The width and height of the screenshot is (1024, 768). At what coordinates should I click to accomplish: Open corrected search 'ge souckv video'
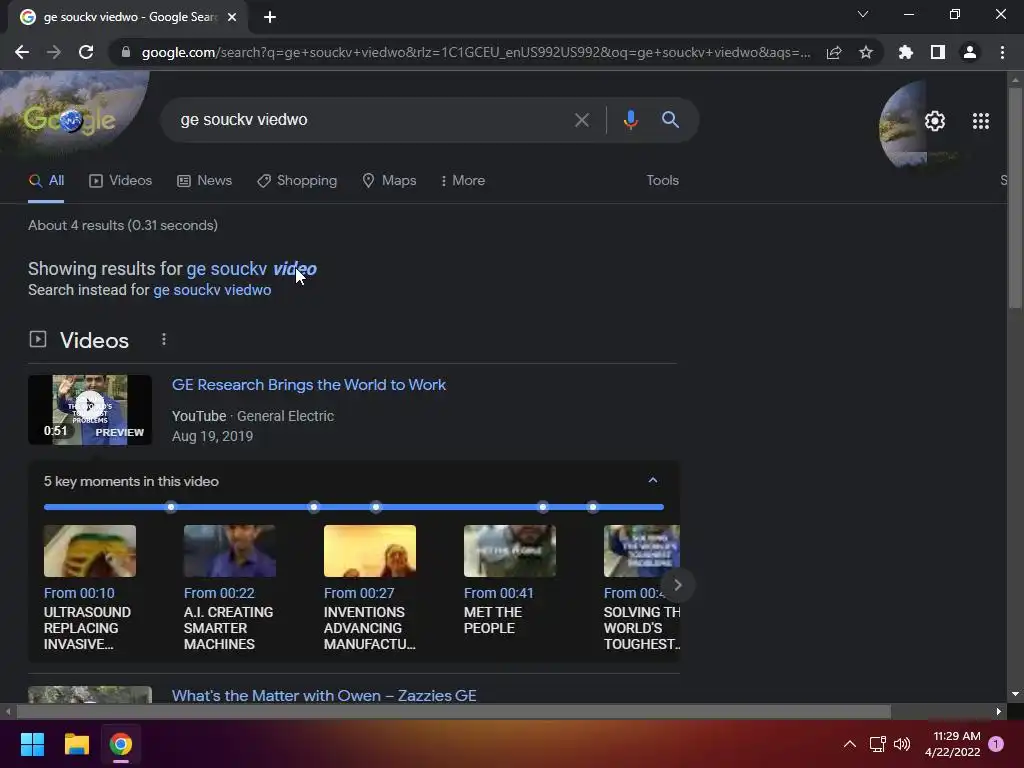[x=251, y=268]
